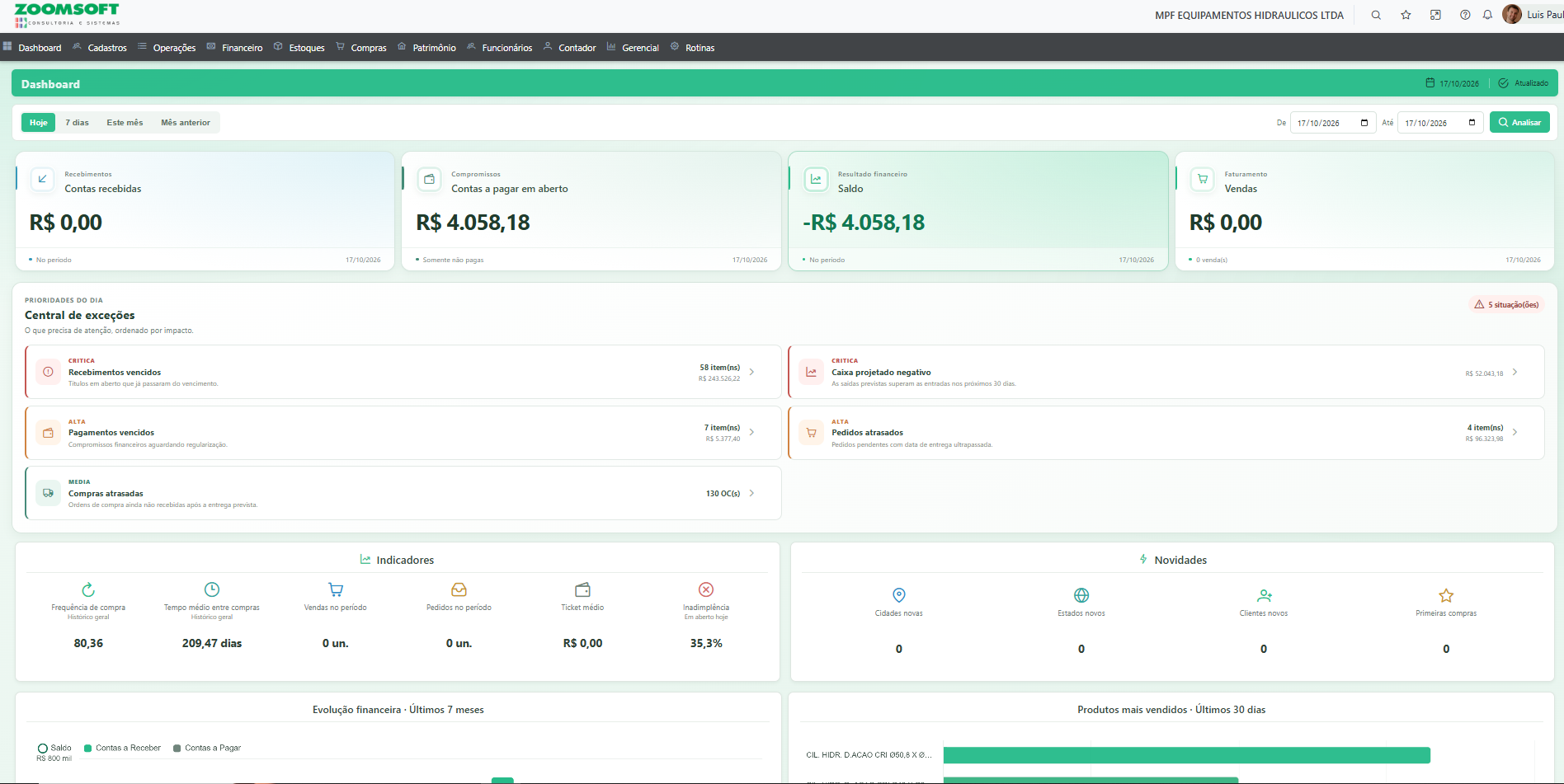Click the Clientes novos person icon
Image resolution: width=1564 pixels, height=784 pixels.
[1265, 595]
